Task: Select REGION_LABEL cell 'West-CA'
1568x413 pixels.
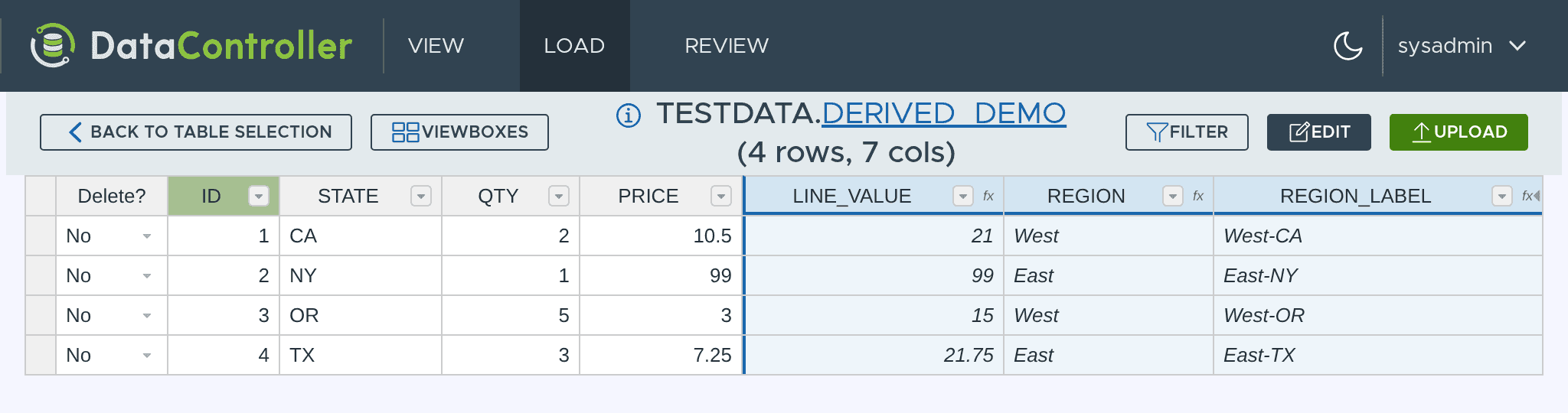Action: pyautogui.click(x=1378, y=236)
